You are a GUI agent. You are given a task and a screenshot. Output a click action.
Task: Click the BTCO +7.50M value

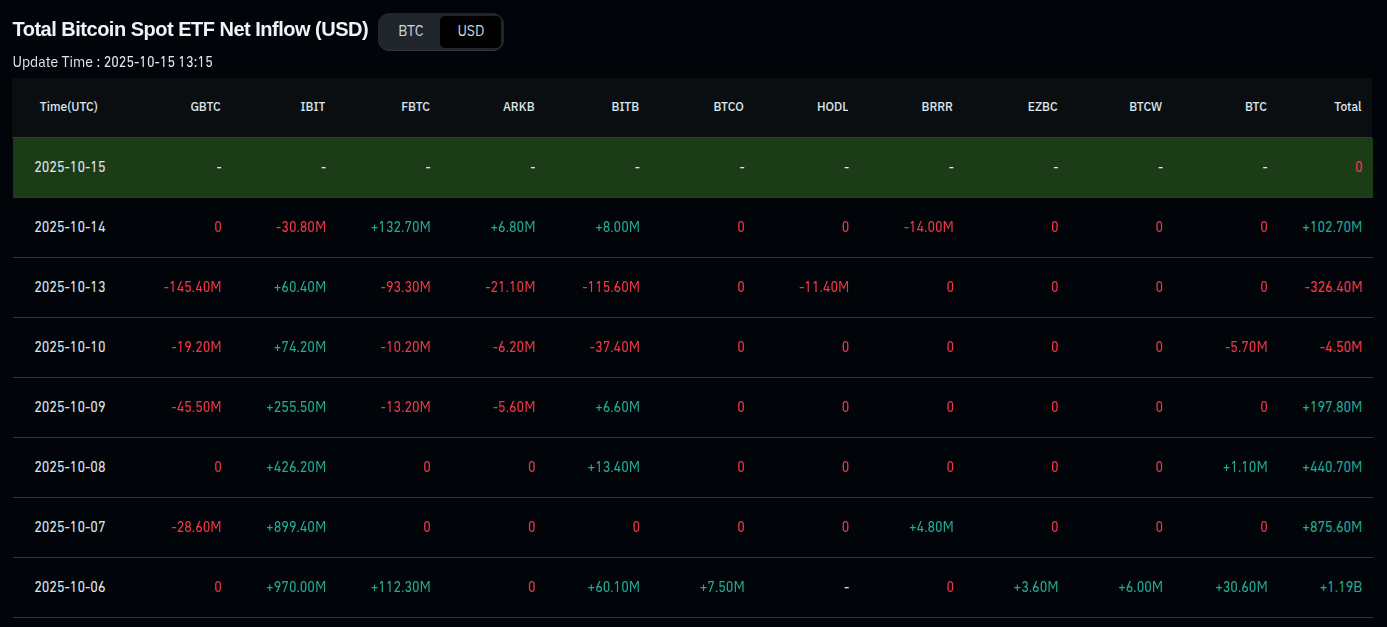722,587
